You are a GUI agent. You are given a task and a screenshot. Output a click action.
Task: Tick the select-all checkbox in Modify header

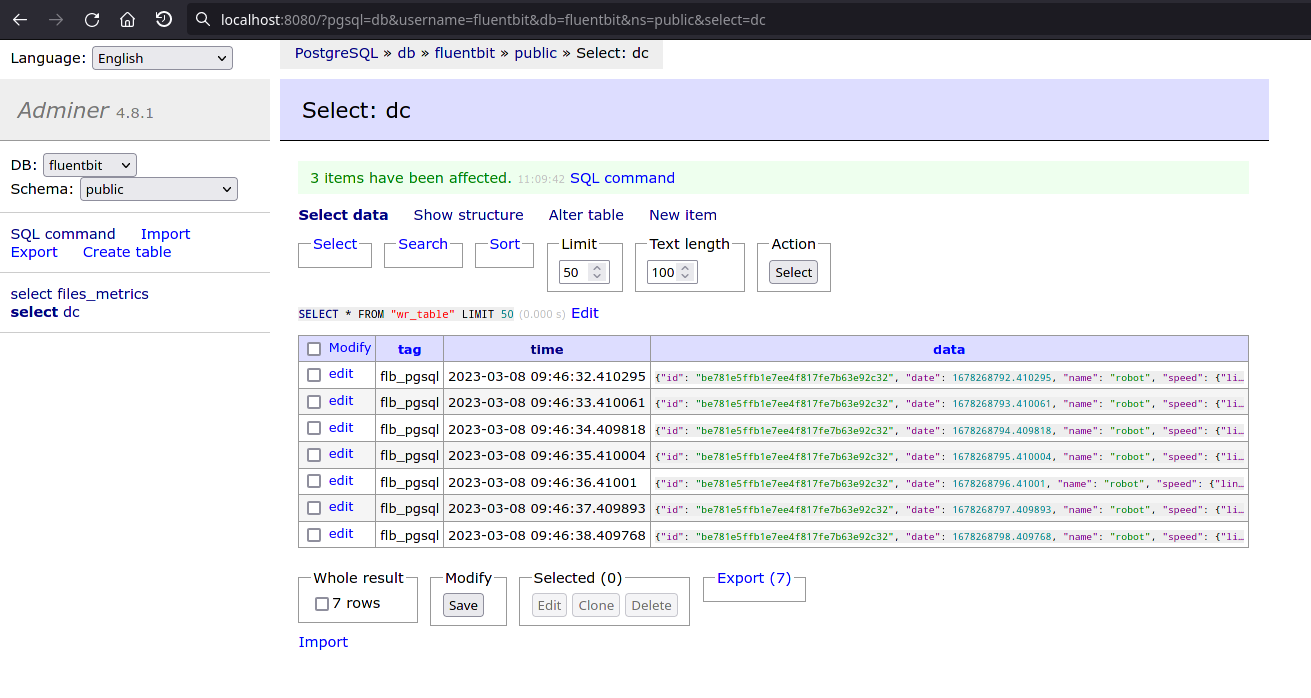click(x=314, y=349)
